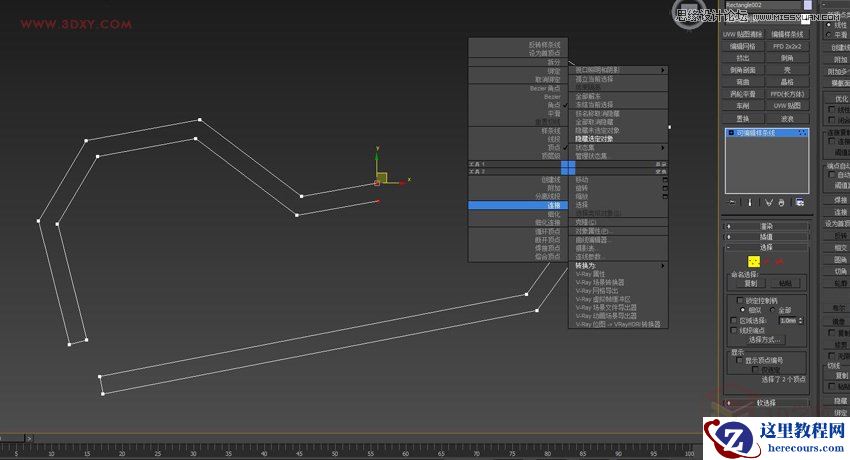The height and width of the screenshot is (460, 850).
Task: Choose 细化连接 in the quad menu
Action: (x=548, y=223)
